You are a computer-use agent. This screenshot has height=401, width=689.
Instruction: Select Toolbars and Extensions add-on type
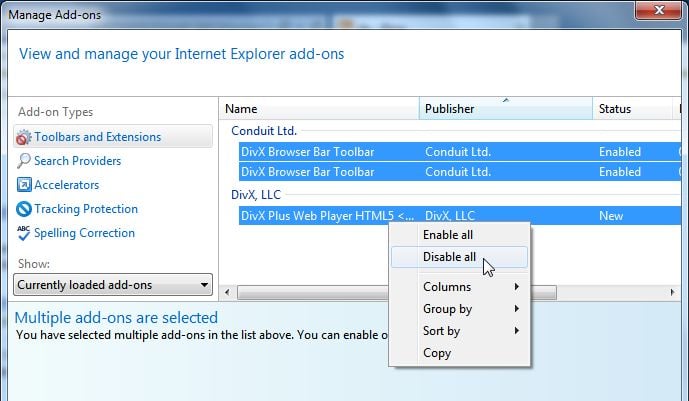[113, 137]
